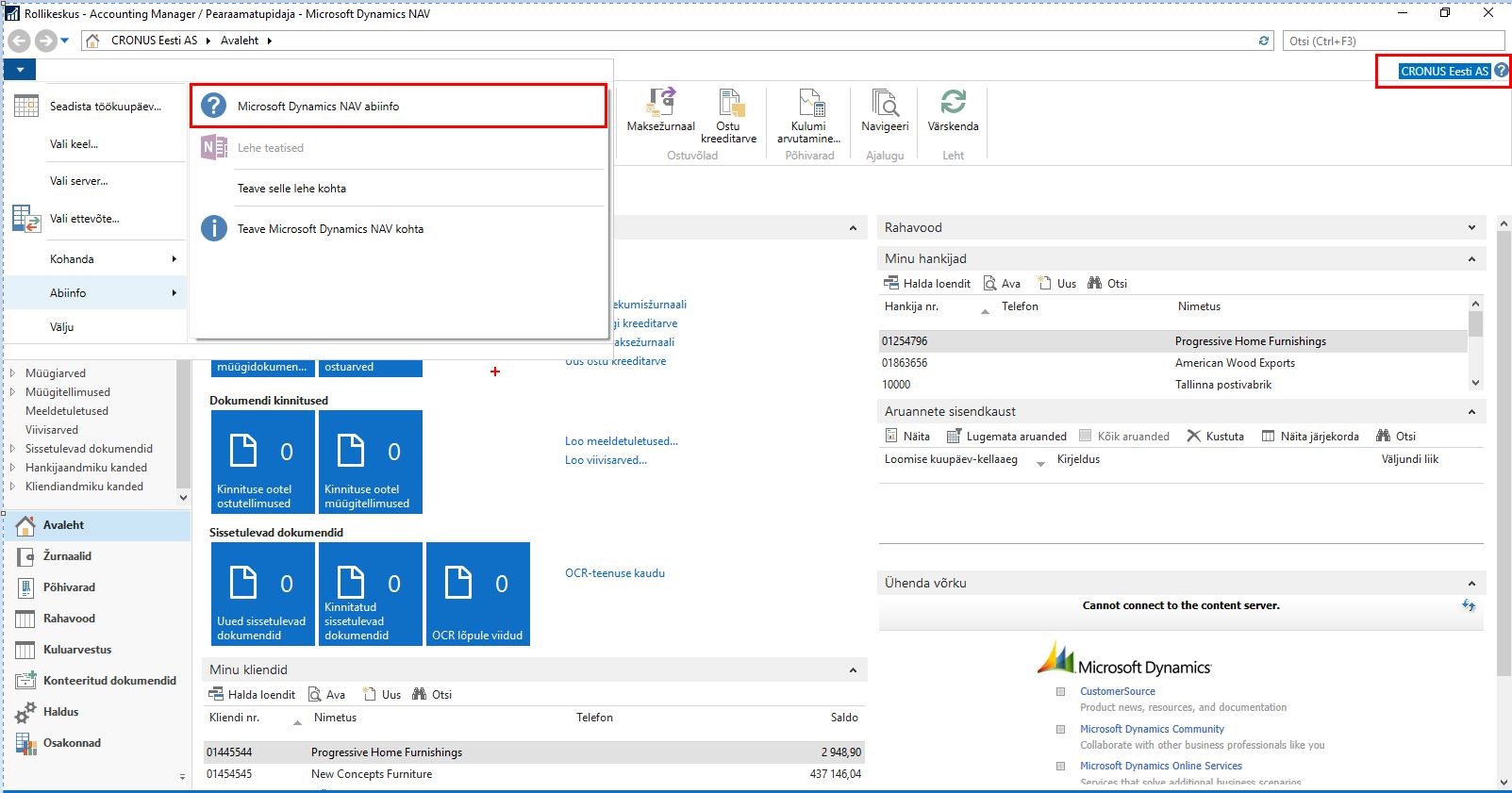Open Osakonnad navigation section
The height and width of the screenshot is (793, 1512).
(x=97, y=743)
